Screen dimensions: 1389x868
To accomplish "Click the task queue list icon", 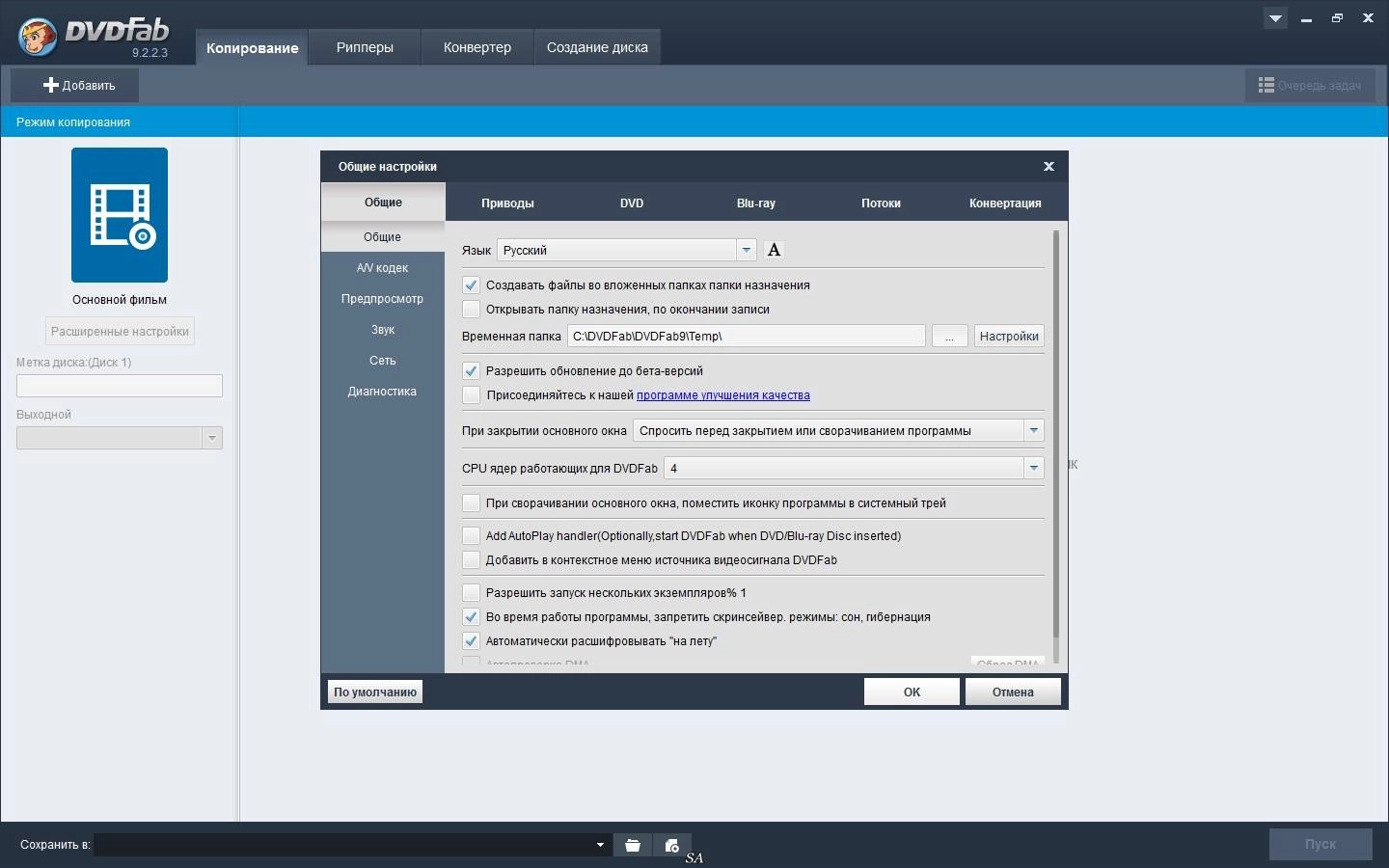I will click(x=1266, y=86).
